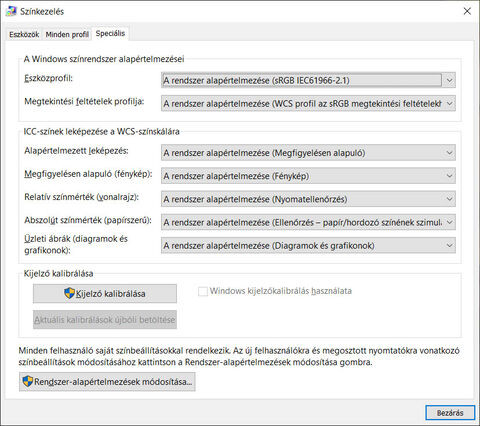Click the 'Minden felhasználó saját színbeállításokkal' info text
This screenshot has width=480, height=426.
tap(239, 356)
